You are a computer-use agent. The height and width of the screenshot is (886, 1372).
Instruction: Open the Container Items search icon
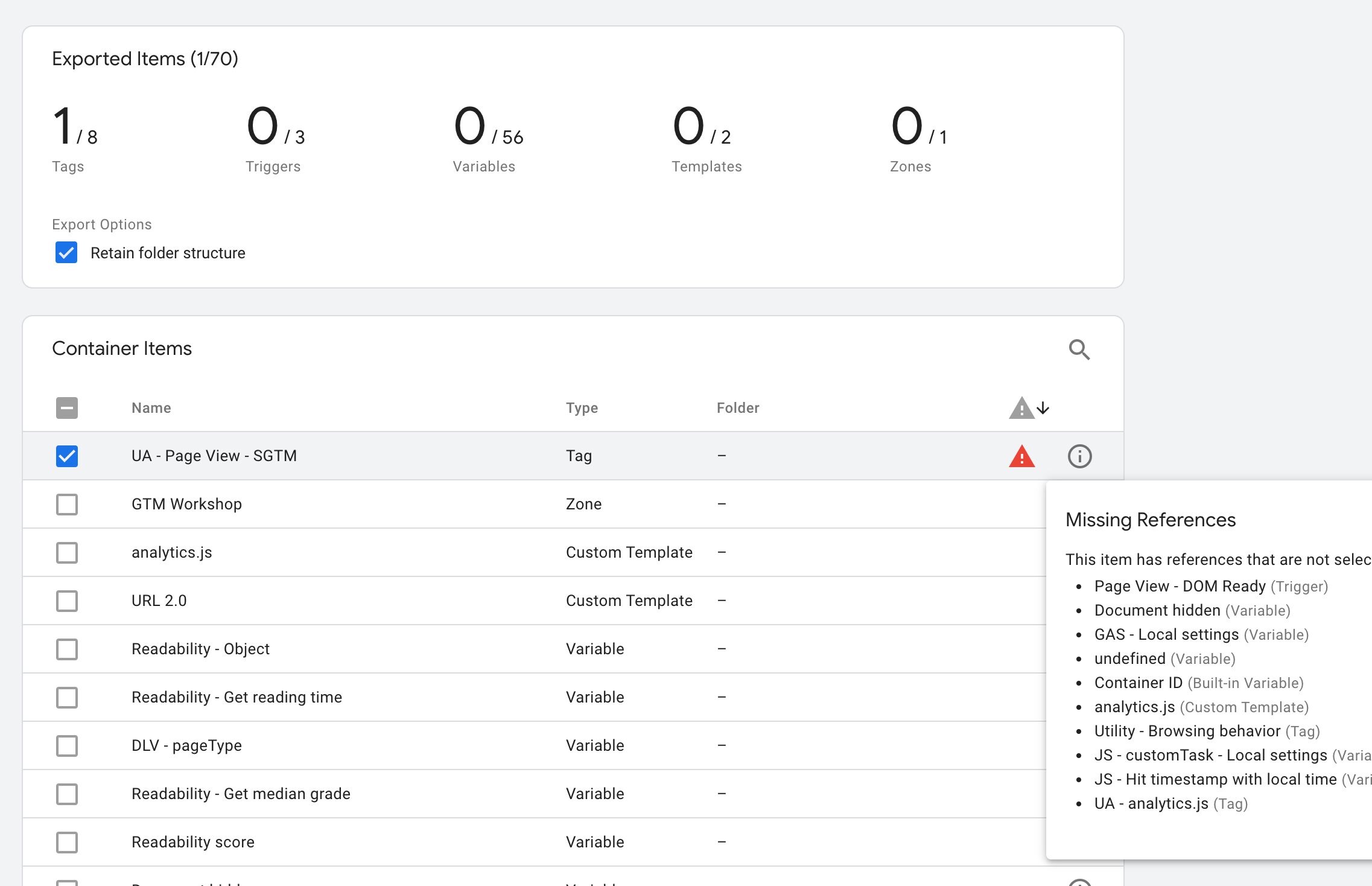pyautogui.click(x=1079, y=349)
